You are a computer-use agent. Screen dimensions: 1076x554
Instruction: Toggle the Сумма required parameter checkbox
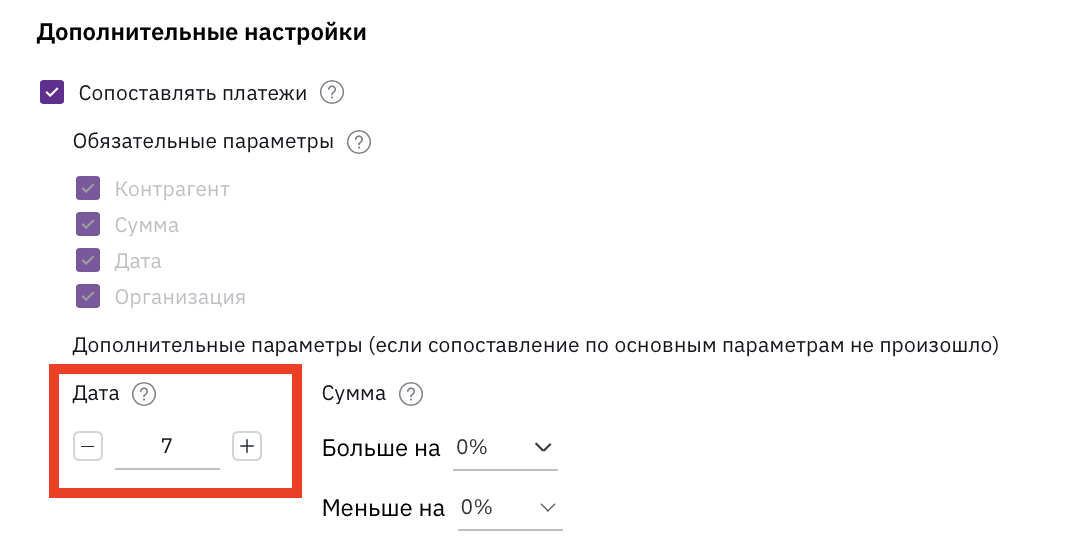[88, 224]
